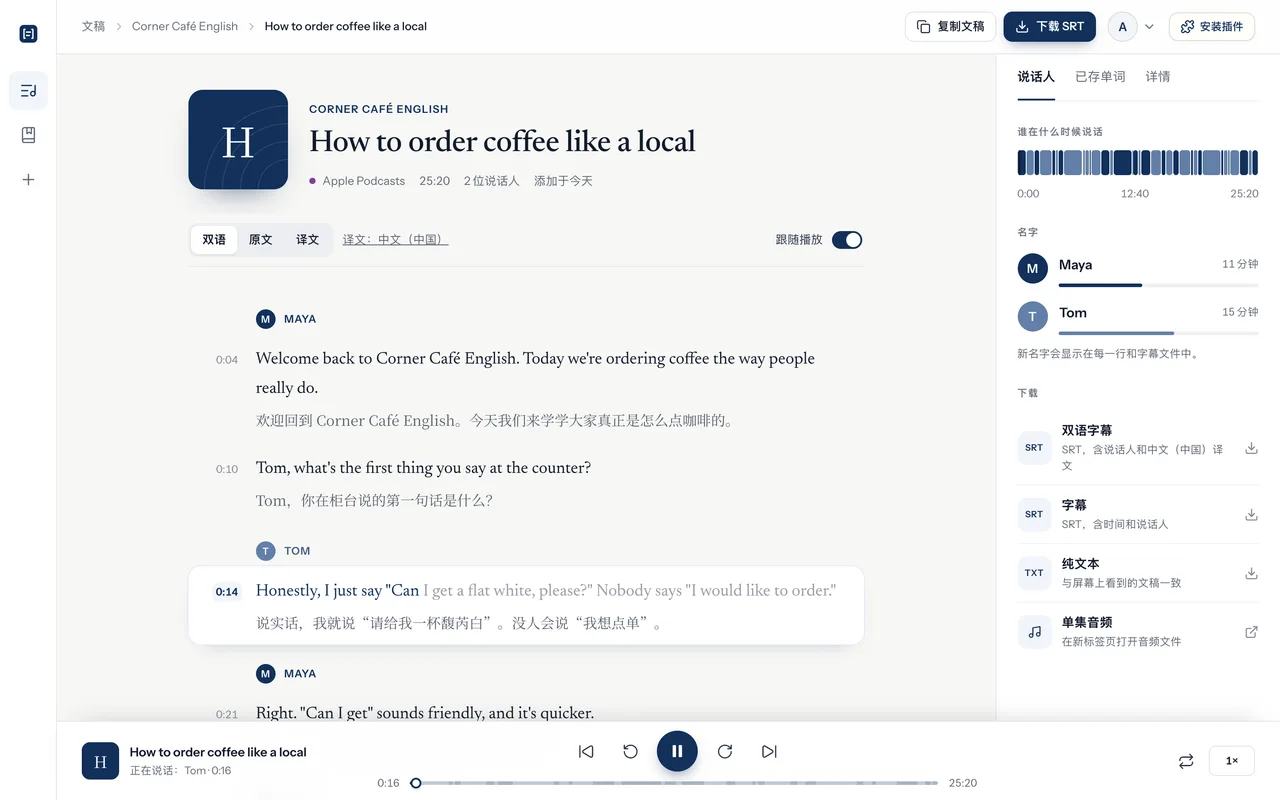The image size is (1280, 800).
Task: Click the large episode cover artwork
Action: coord(238,140)
